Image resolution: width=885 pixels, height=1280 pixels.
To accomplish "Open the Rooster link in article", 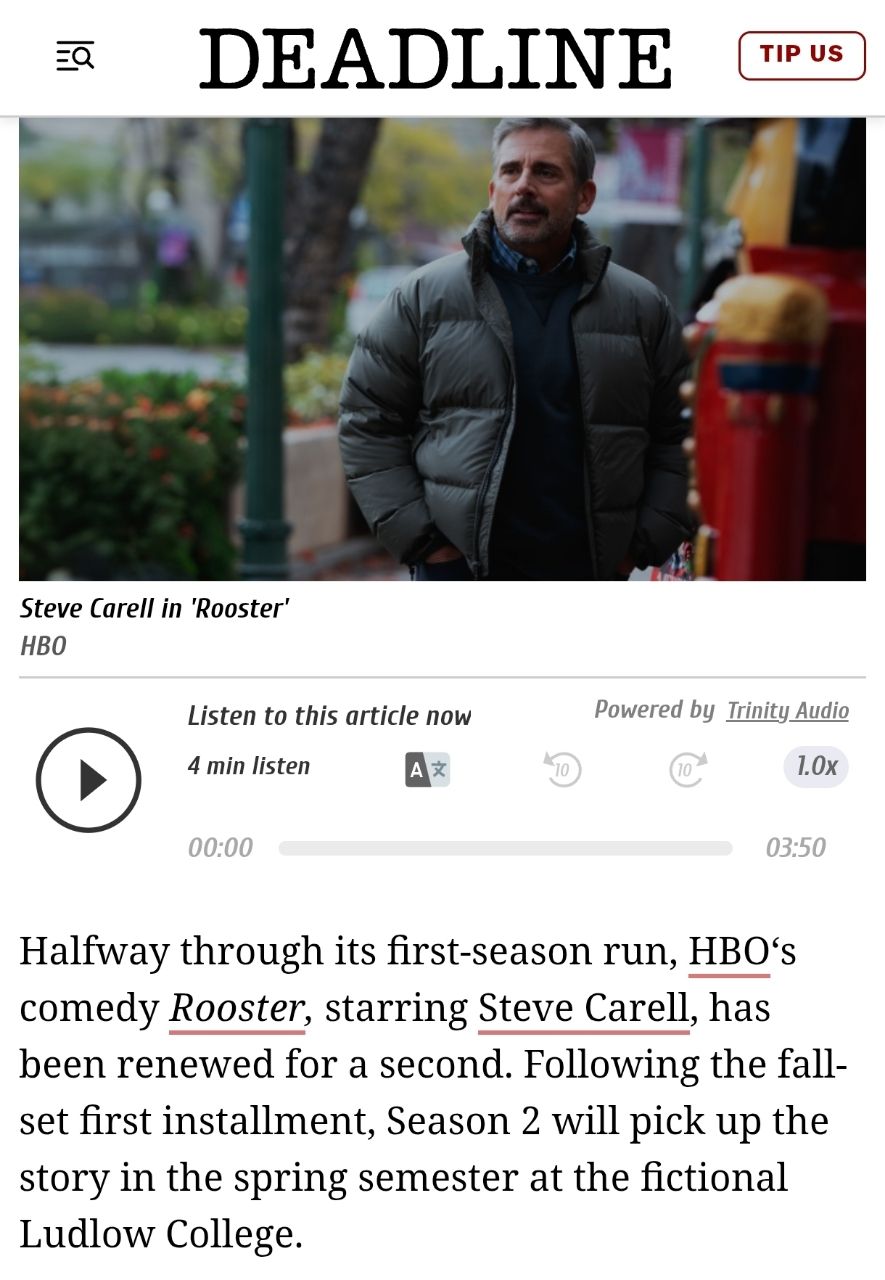I will (x=237, y=1009).
